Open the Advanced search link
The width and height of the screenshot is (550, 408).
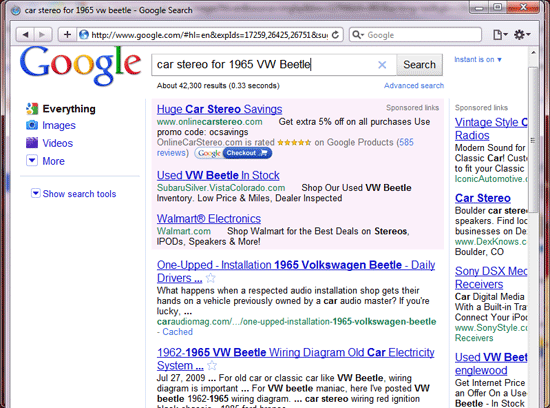(x=414, y=86)
